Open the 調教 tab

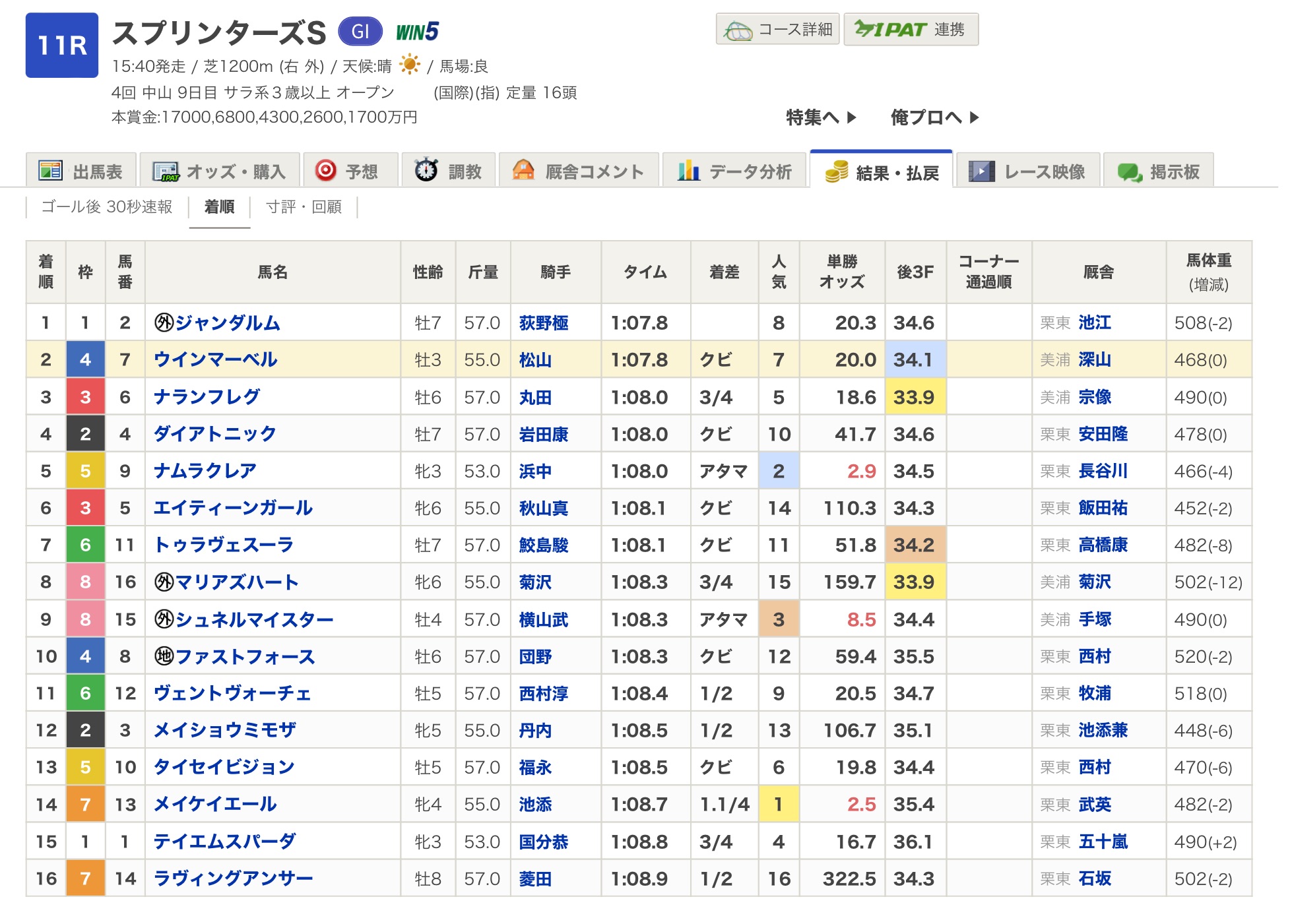coord(449,171)
